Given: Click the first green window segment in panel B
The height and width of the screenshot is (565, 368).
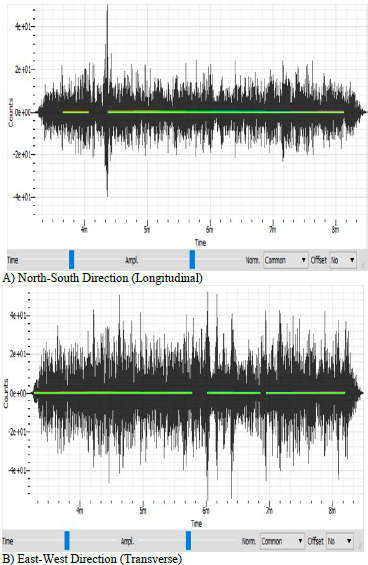Looking at the screenshot, I should coord(113,393).
